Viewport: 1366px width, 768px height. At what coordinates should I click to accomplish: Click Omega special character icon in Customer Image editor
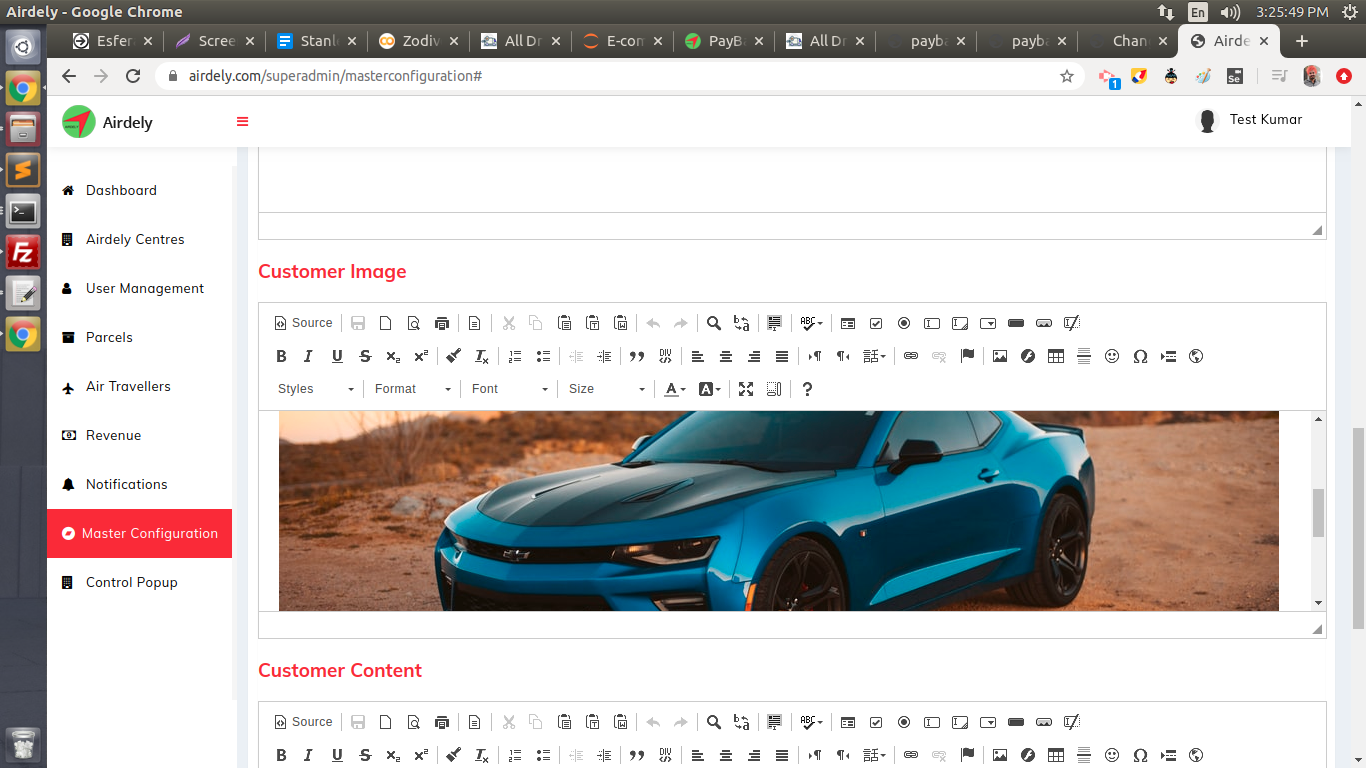tap(1139, 356)
